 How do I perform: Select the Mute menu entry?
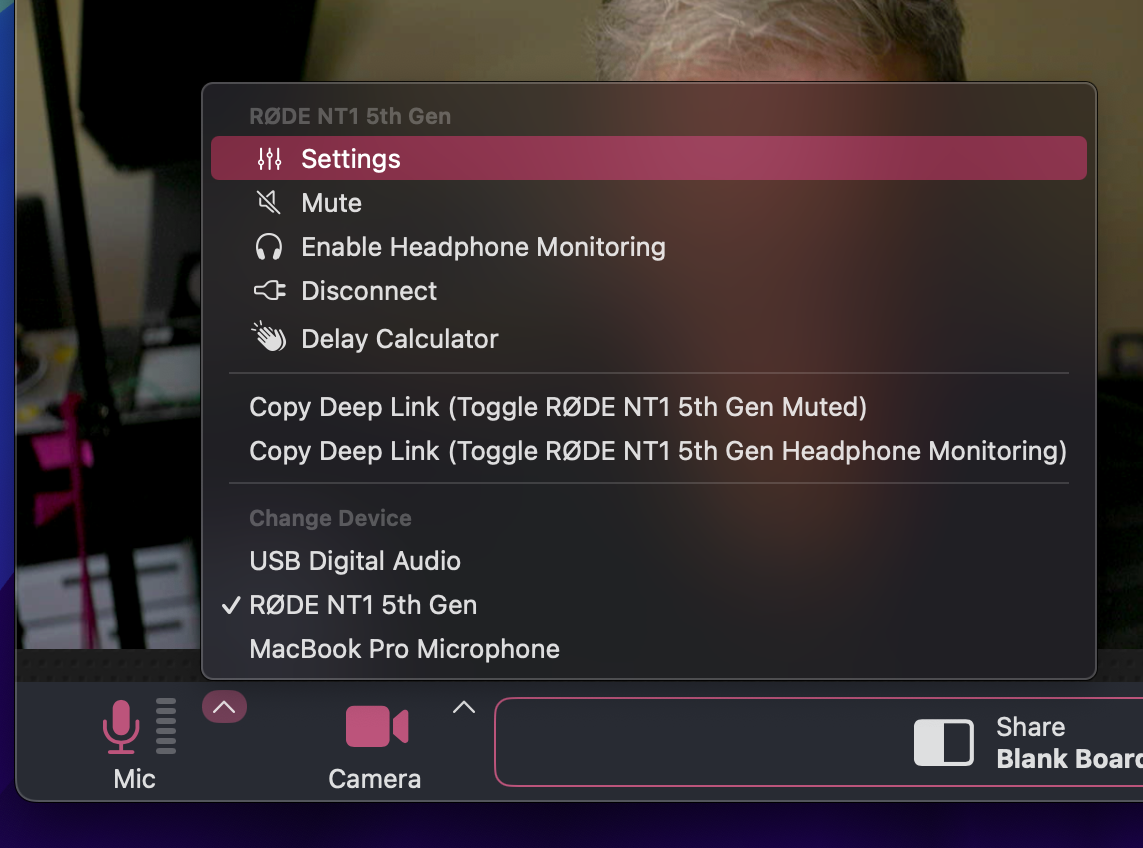(x=649, y=203)
